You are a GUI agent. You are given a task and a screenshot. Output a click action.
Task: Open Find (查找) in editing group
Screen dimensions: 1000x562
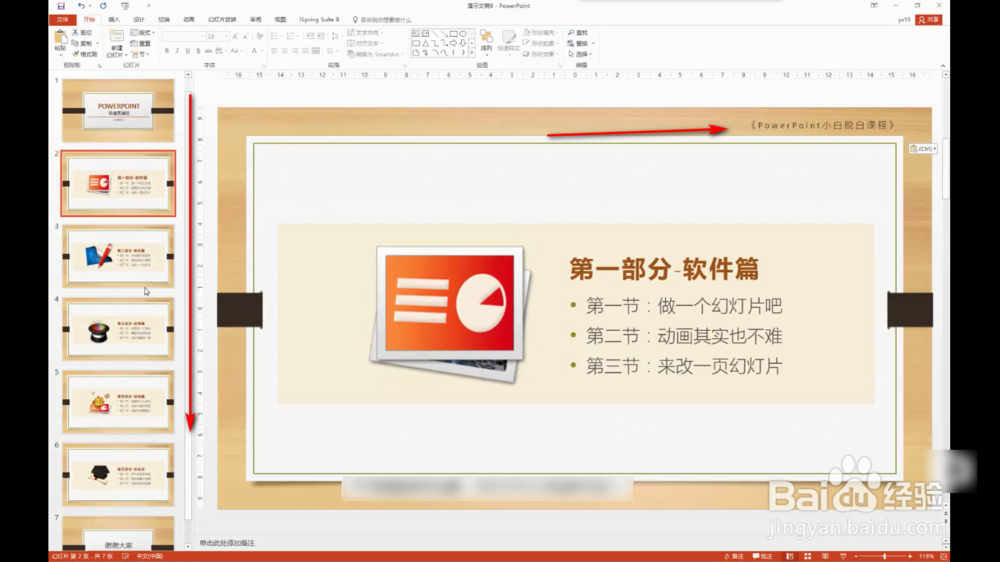(x=578, y=33)
